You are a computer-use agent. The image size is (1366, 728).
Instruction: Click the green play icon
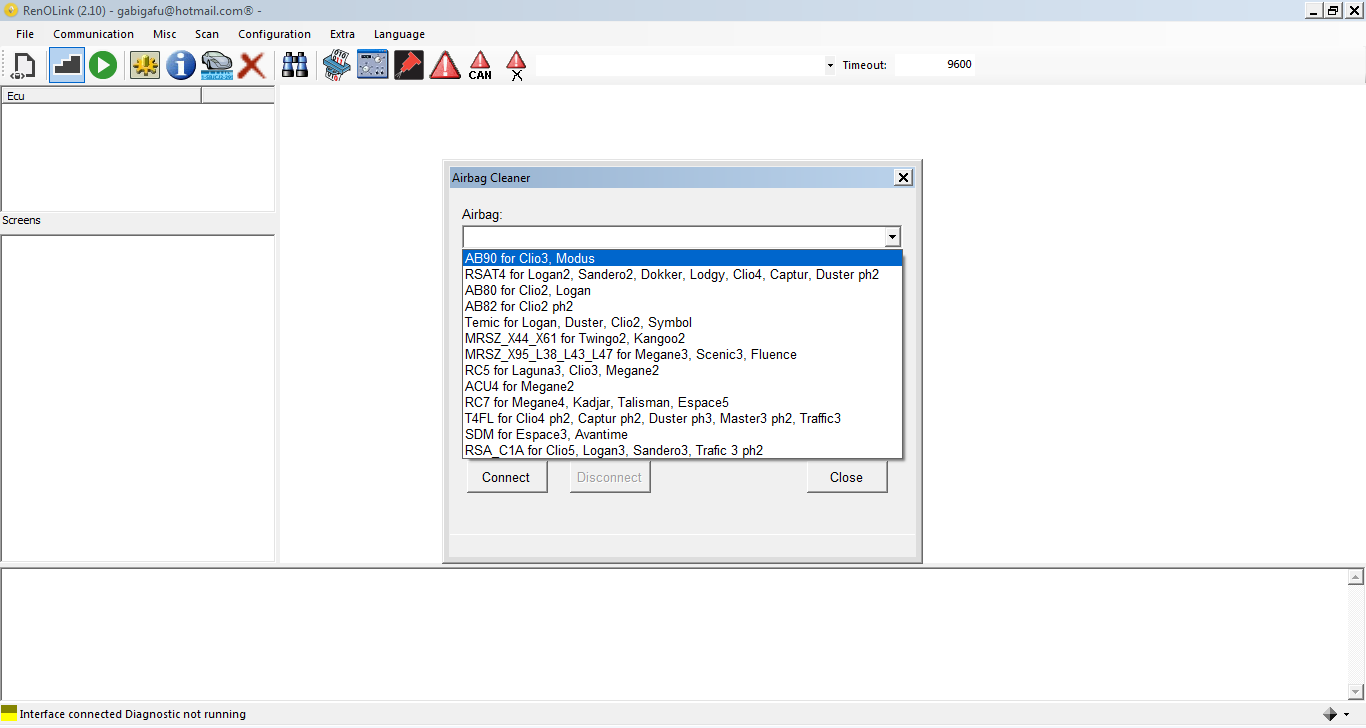click(x=103, y=66)
